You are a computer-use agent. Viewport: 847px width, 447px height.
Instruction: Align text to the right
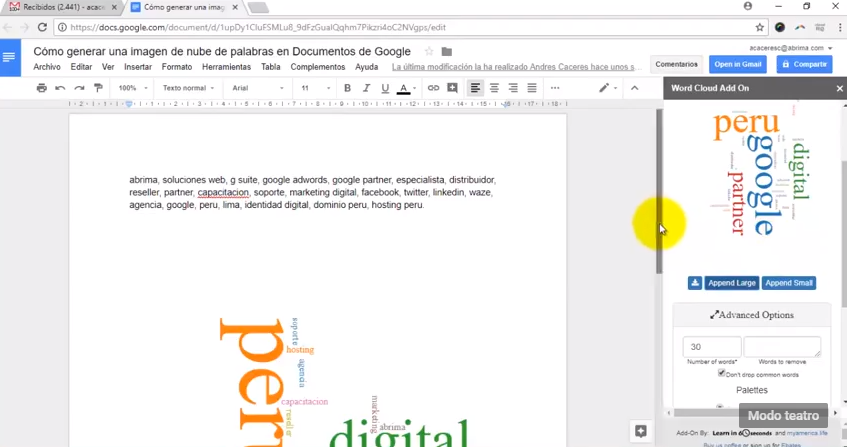[513, 88]
